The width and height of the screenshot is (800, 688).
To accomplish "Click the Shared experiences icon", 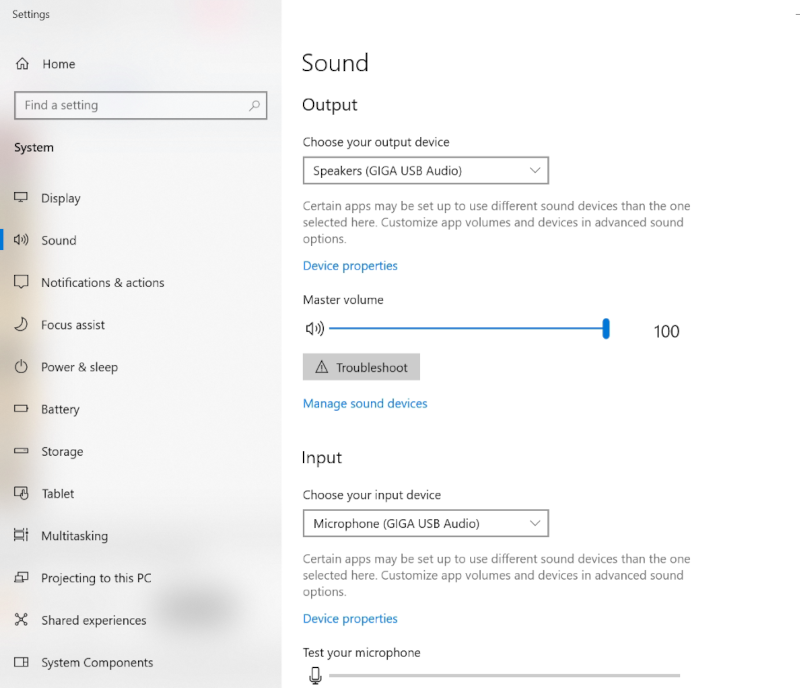I will [x=21, y=620].
